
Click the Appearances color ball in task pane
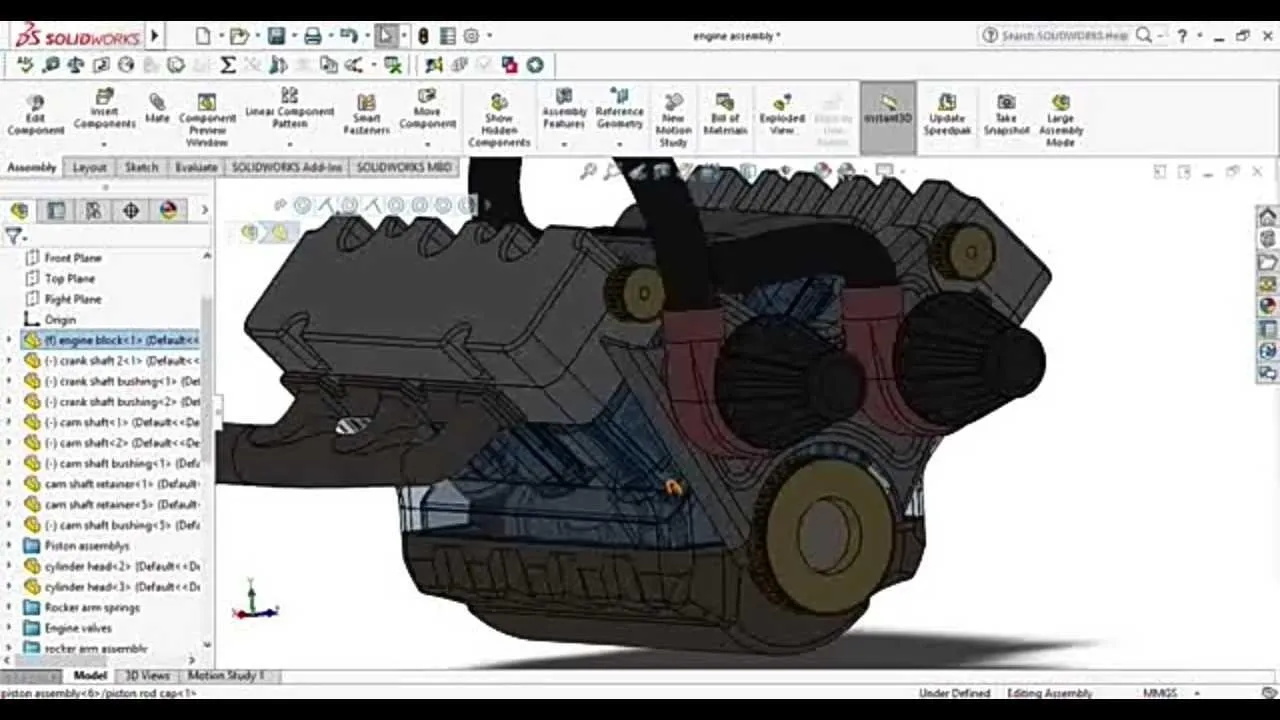1267,306
